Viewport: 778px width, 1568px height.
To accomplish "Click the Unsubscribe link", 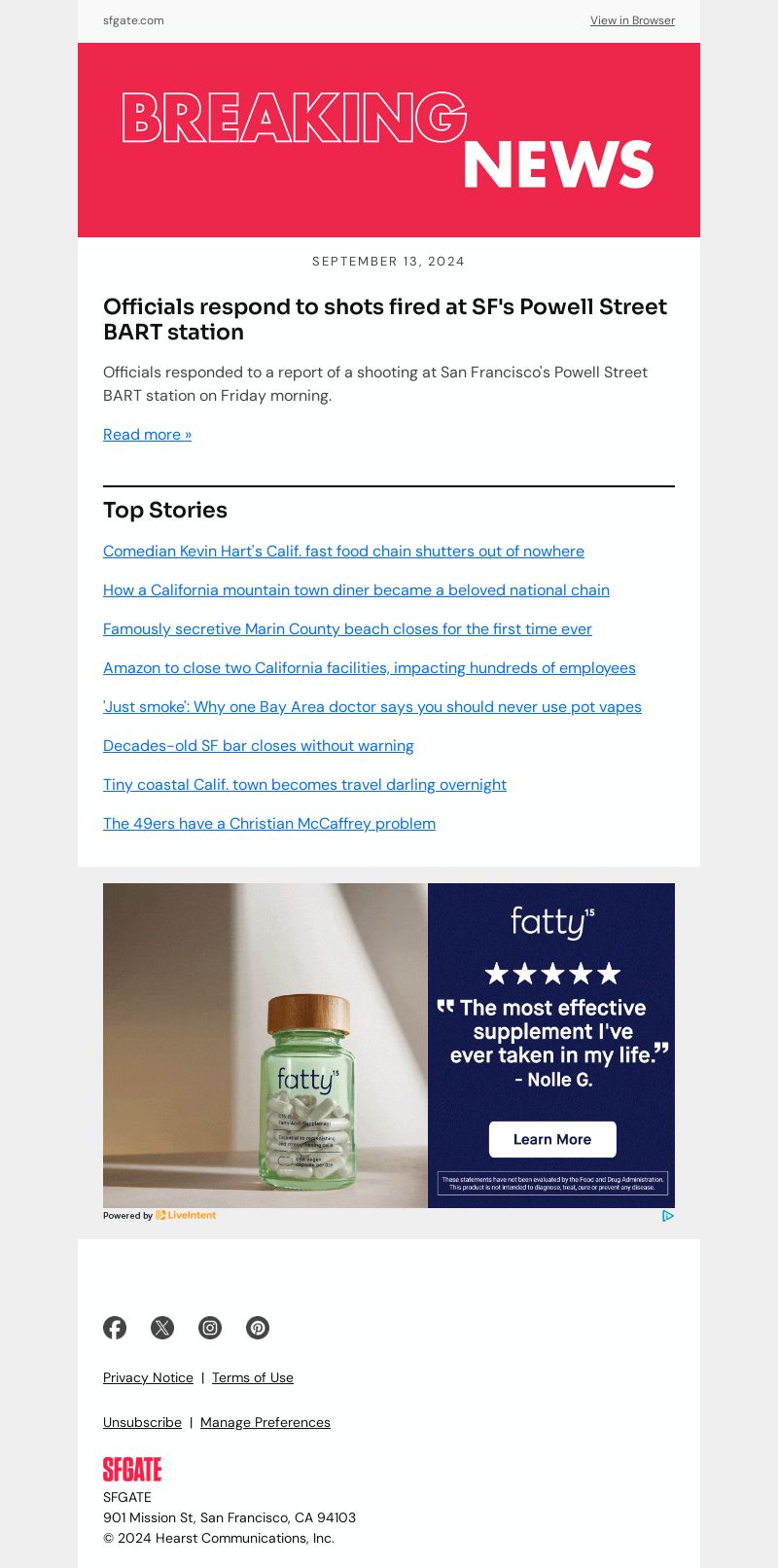I will coord(142,1422).
